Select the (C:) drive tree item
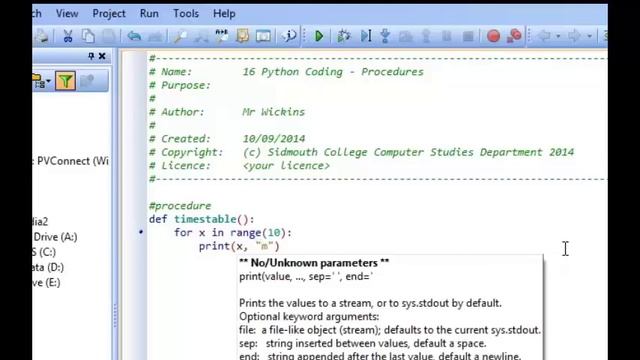Screen dimensions: 640x360 [44, 252]
